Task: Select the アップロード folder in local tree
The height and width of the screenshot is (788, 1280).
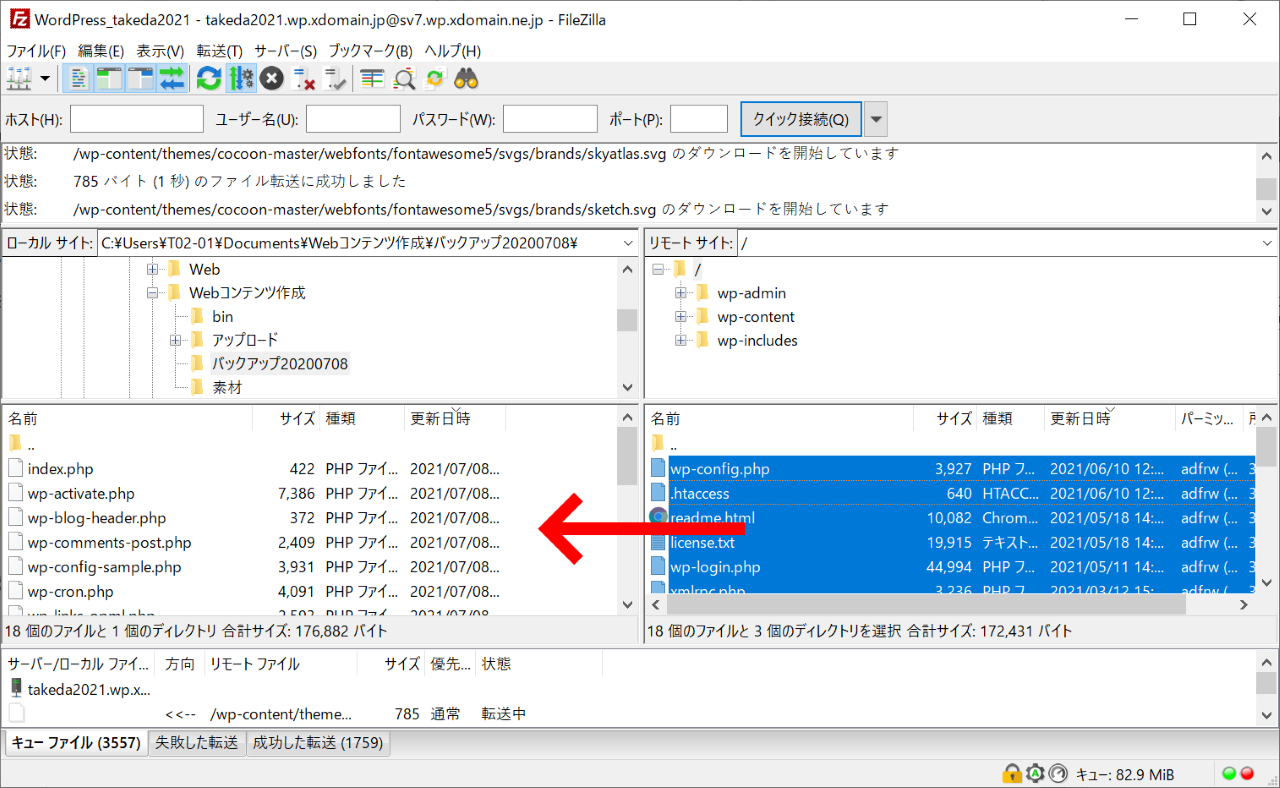Action: pyautogui.click(x=245, y=340)
